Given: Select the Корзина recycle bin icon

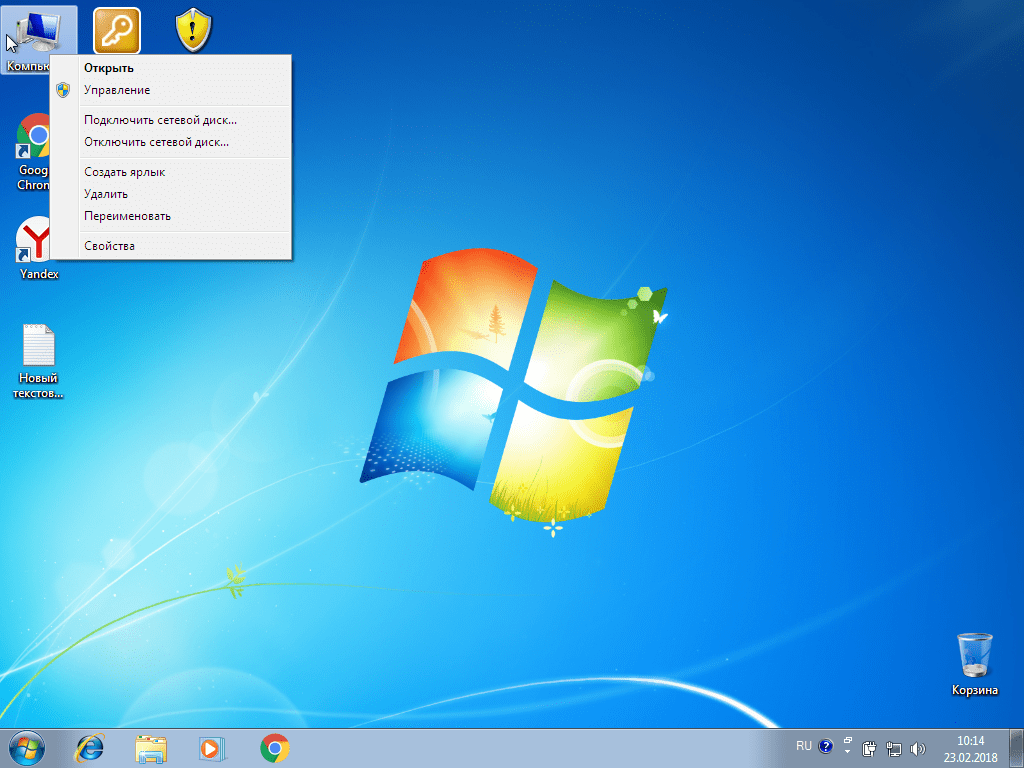Looking at the screenshot, I should (x=975, y=664).
